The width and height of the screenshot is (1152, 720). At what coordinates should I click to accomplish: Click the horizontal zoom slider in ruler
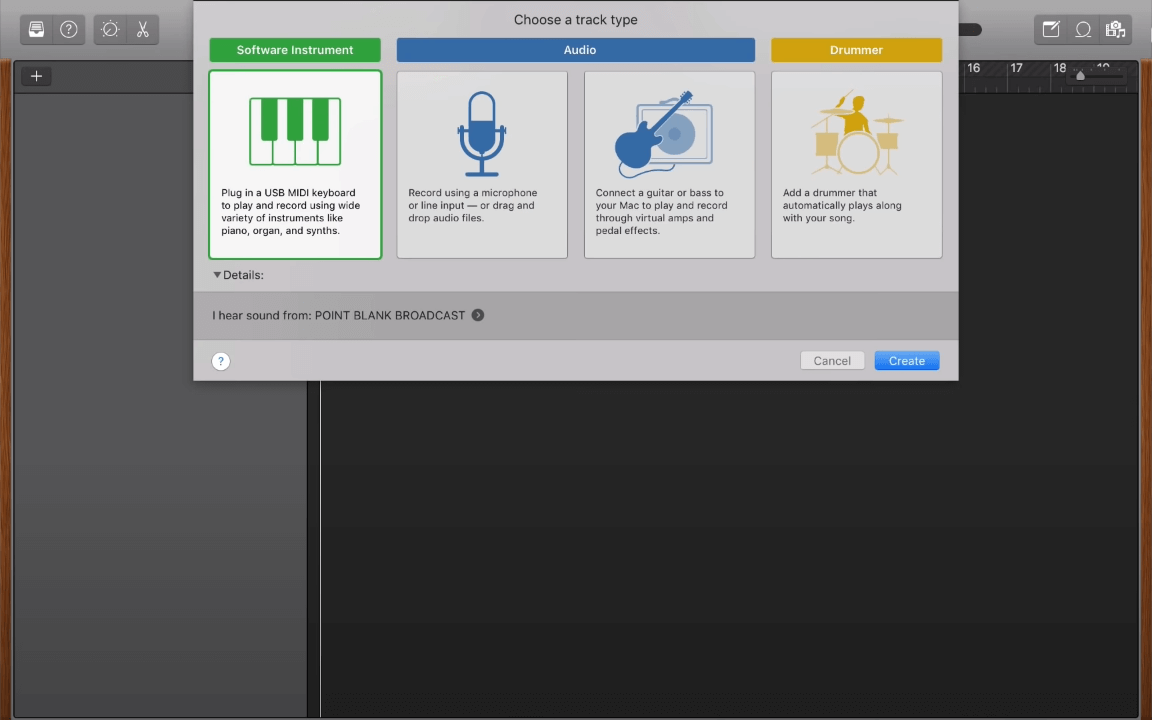click(x=1080, y=76)
